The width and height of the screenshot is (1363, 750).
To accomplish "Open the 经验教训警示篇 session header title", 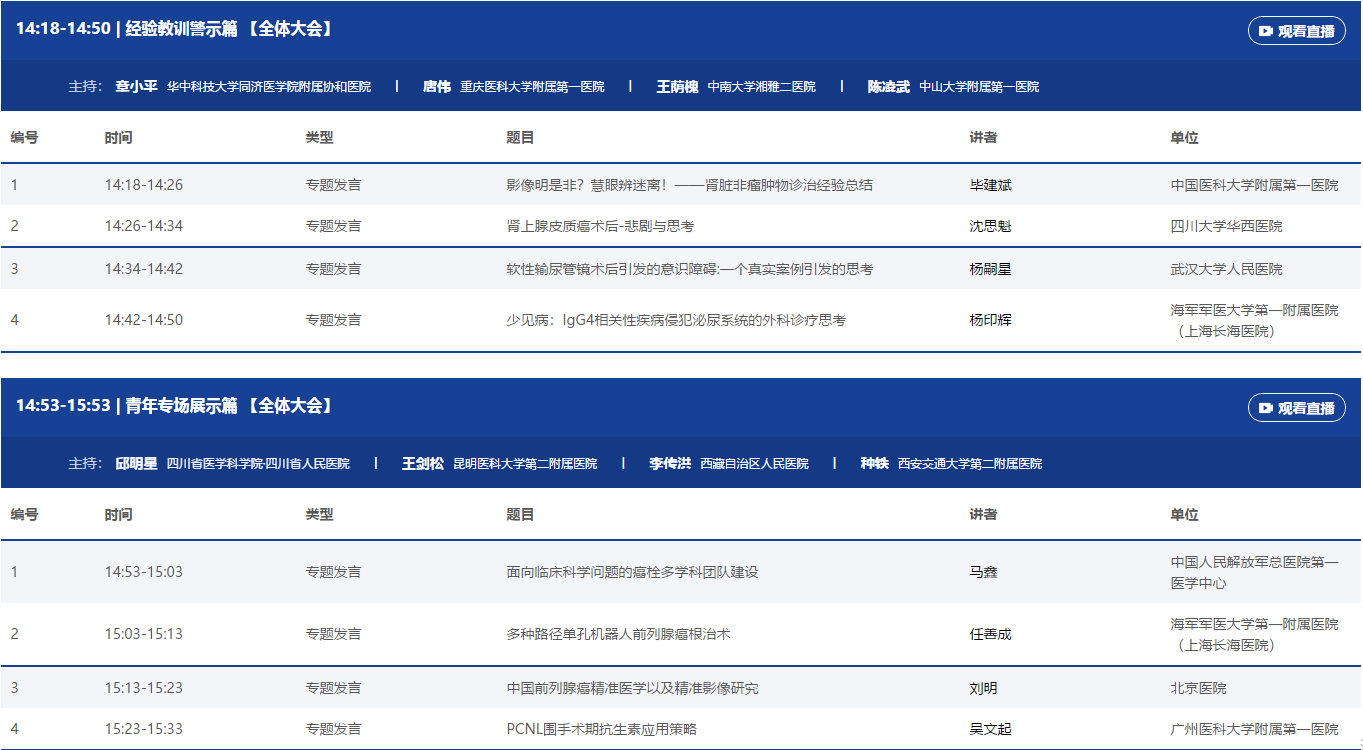I will pos(174,29).
